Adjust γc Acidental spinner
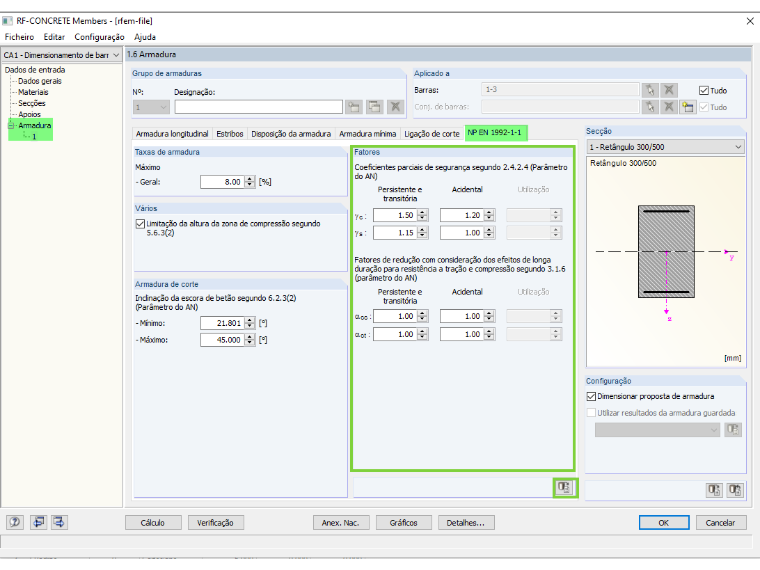 490,215
